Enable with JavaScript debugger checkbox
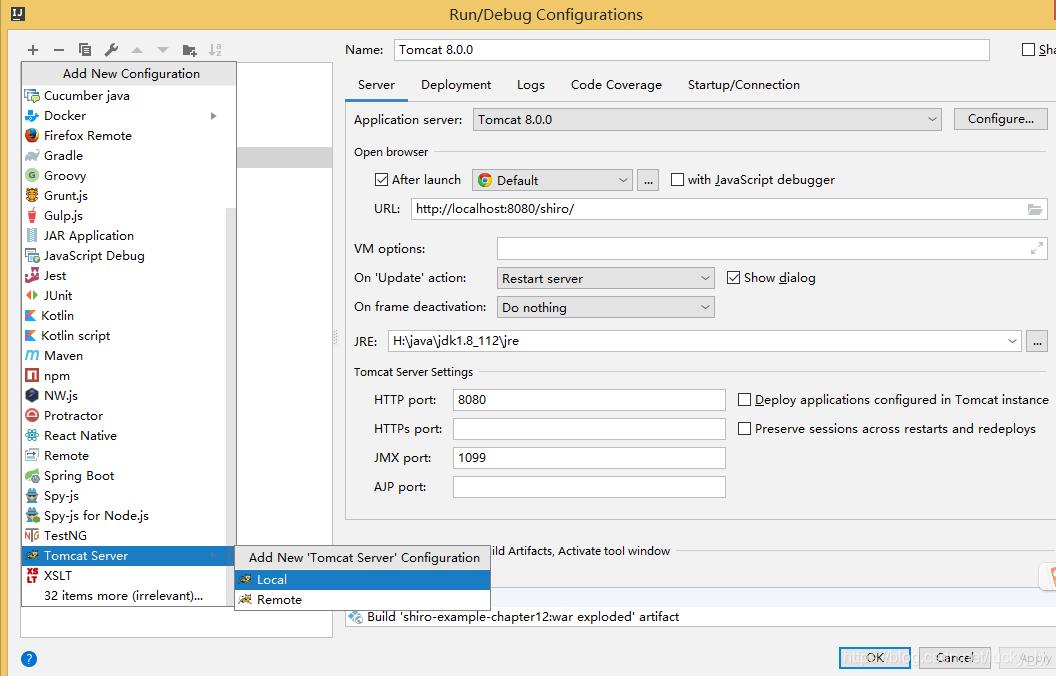 click(x=677, y=180)
